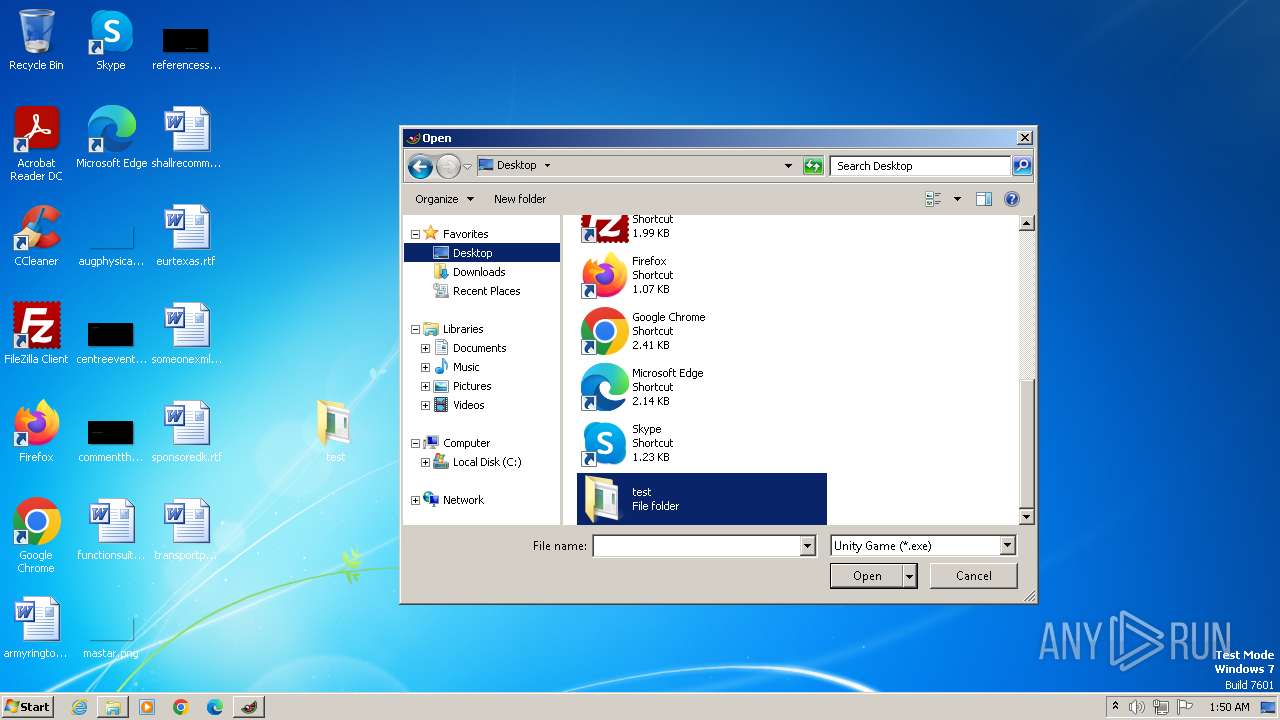The image size is (1280, 720).
Task: Click the search magnifier icon
Action: [1021, 166]
